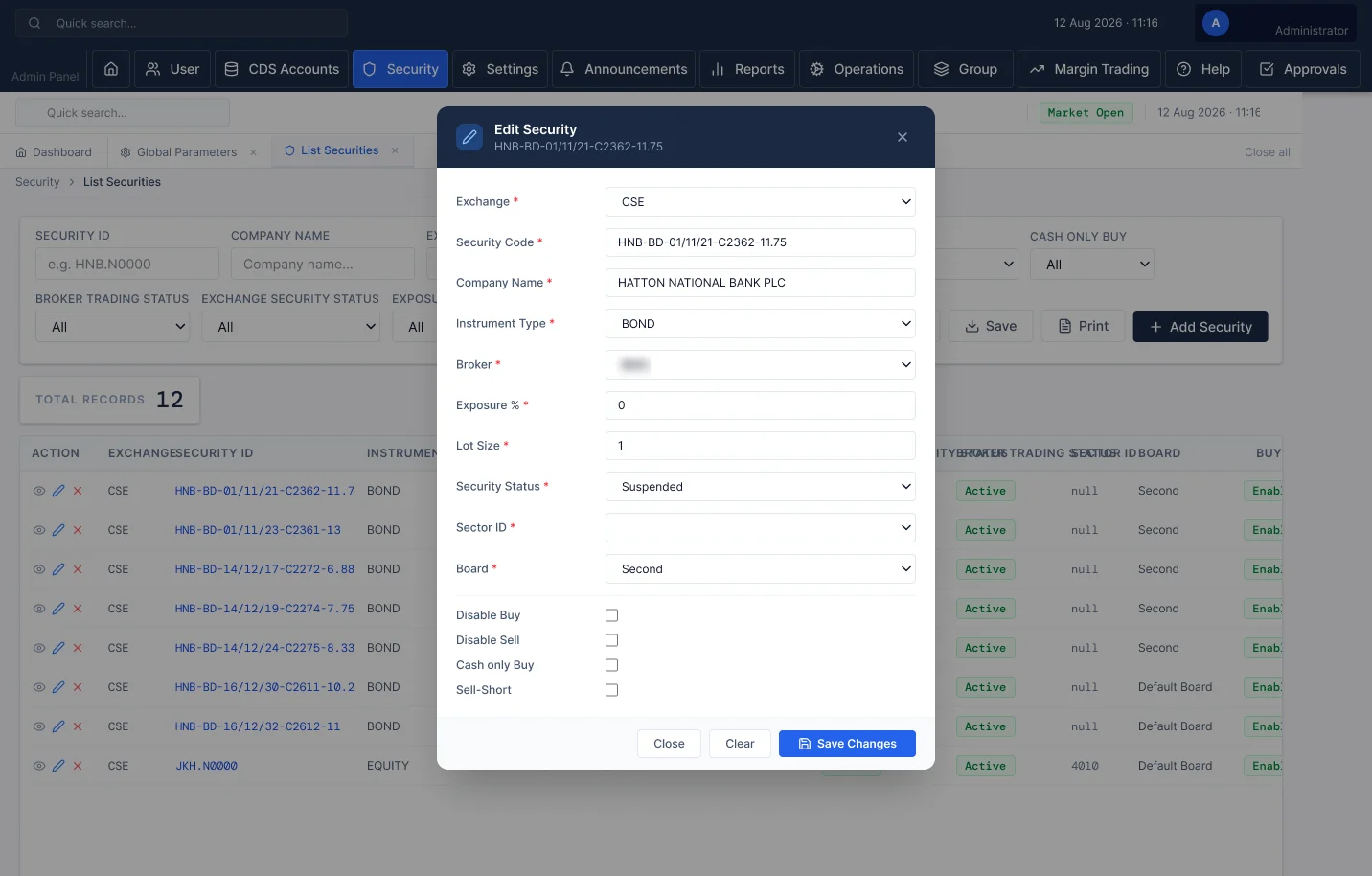
Task: Click the Close button in the dialog footer
Action: [x=669, y=744]
